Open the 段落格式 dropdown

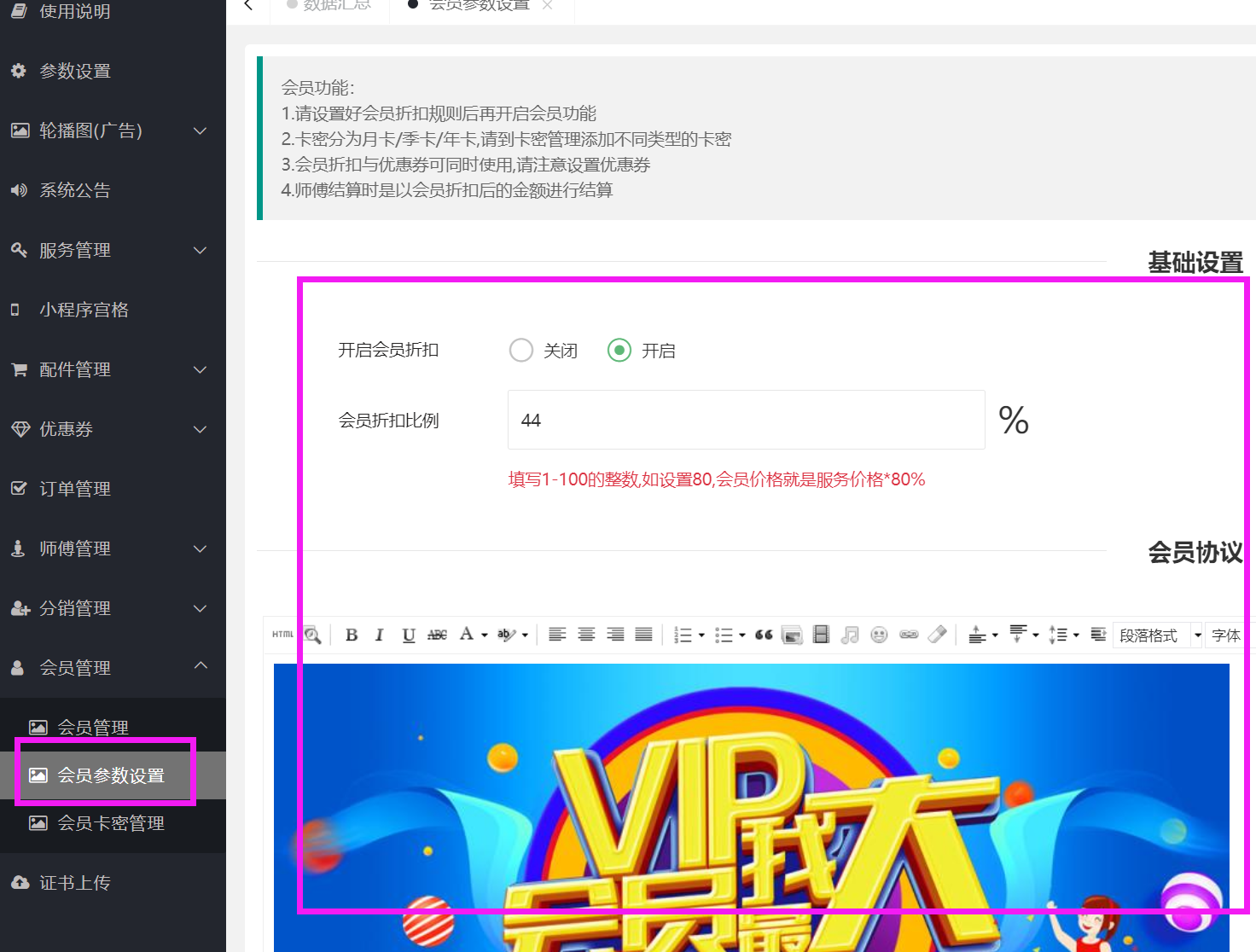tap(1157, 636)
